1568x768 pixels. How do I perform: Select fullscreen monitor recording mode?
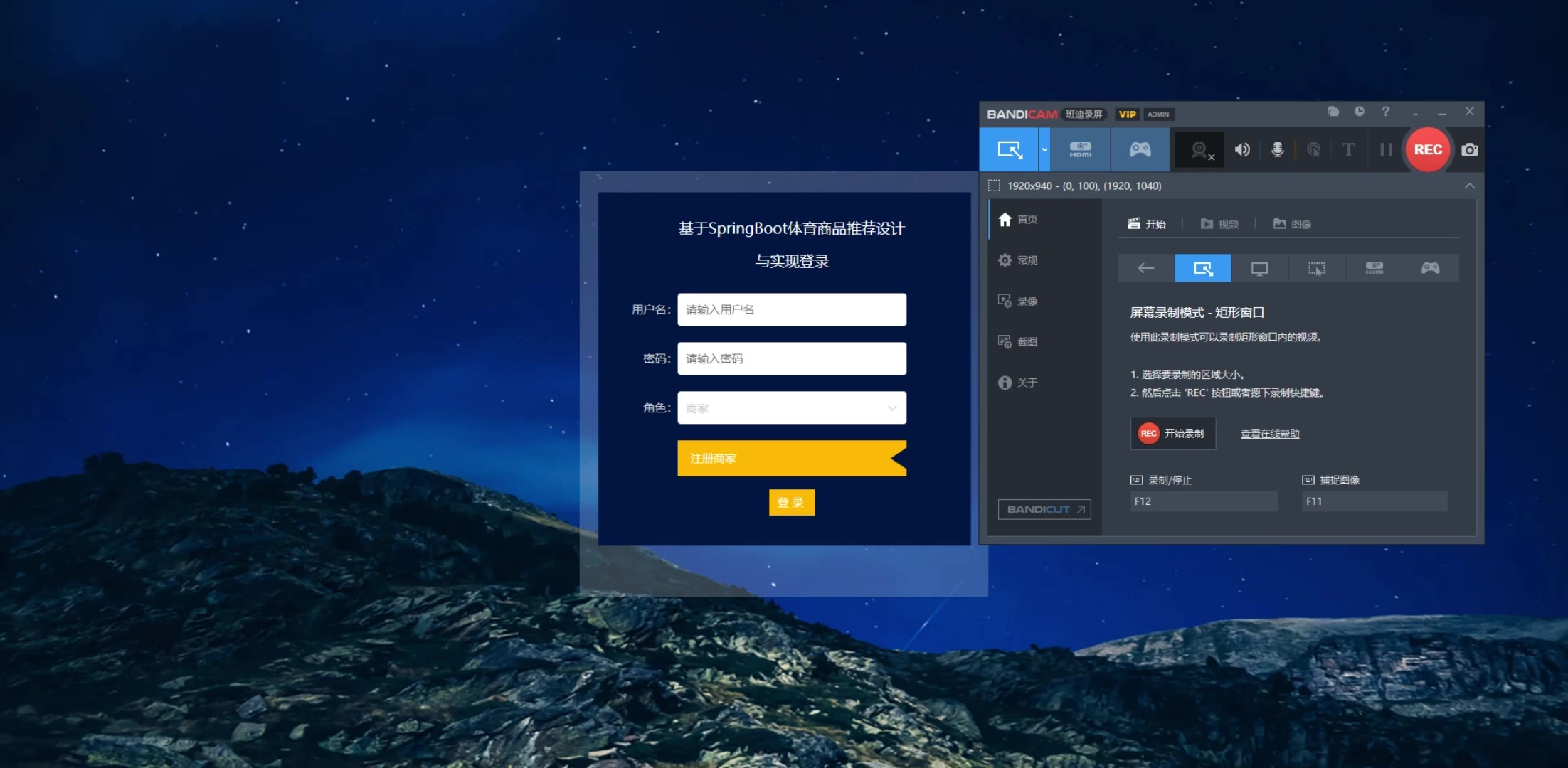point(1259,269)
